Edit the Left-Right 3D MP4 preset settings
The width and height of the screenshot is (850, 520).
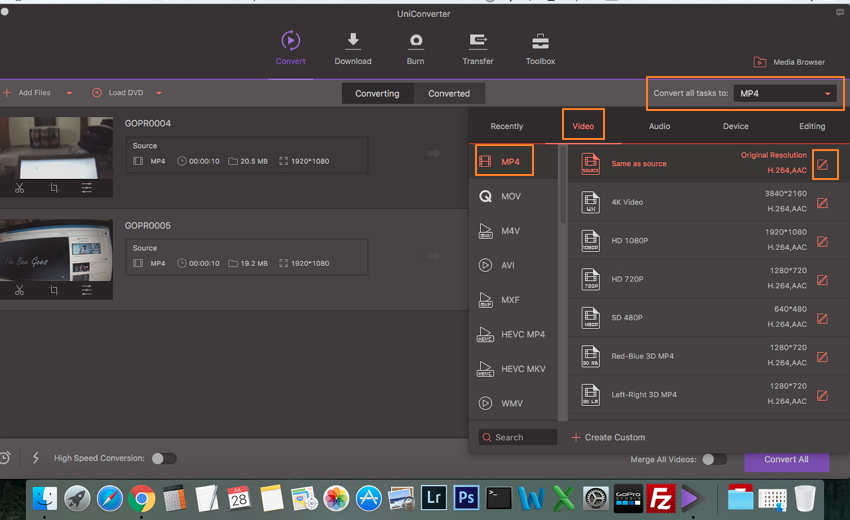pos(822,395)
